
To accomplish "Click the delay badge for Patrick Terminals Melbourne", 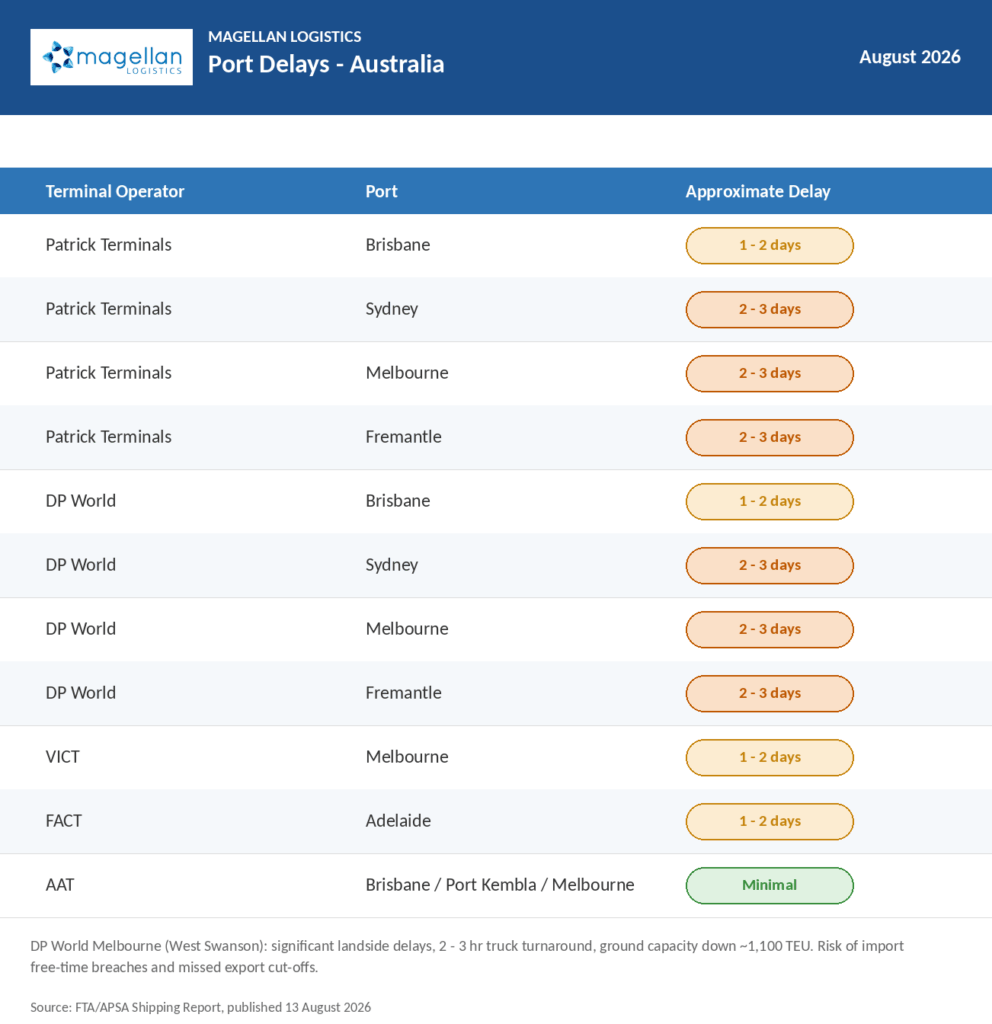I will pyautogui.click(x=769, y=374).
